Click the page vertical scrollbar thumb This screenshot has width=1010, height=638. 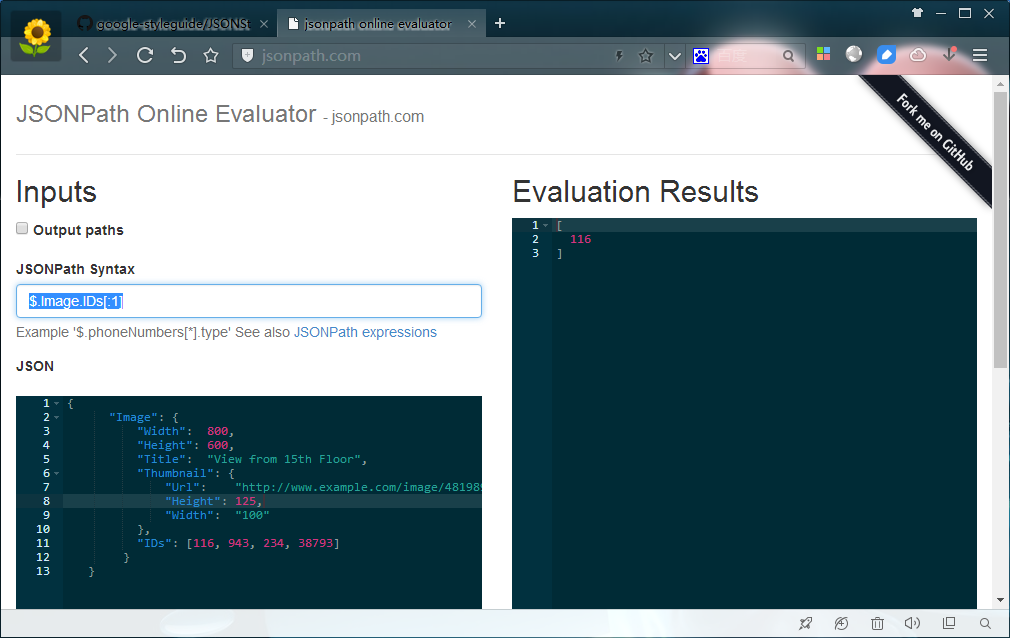(x=1000, y=229)
